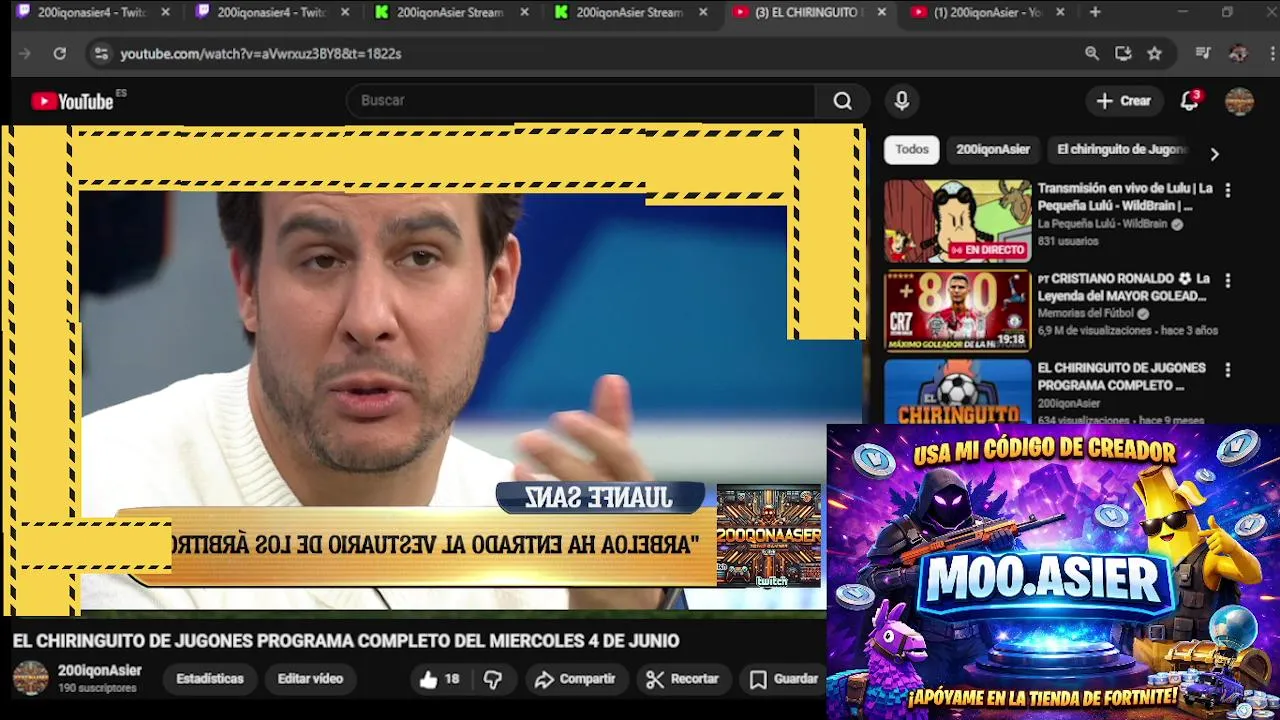The height and width of the screenshot is (720, 1280).
Task: Click Memorias del Fútbol channel name
Action: pyautogui.click(x=1086, y=314)
